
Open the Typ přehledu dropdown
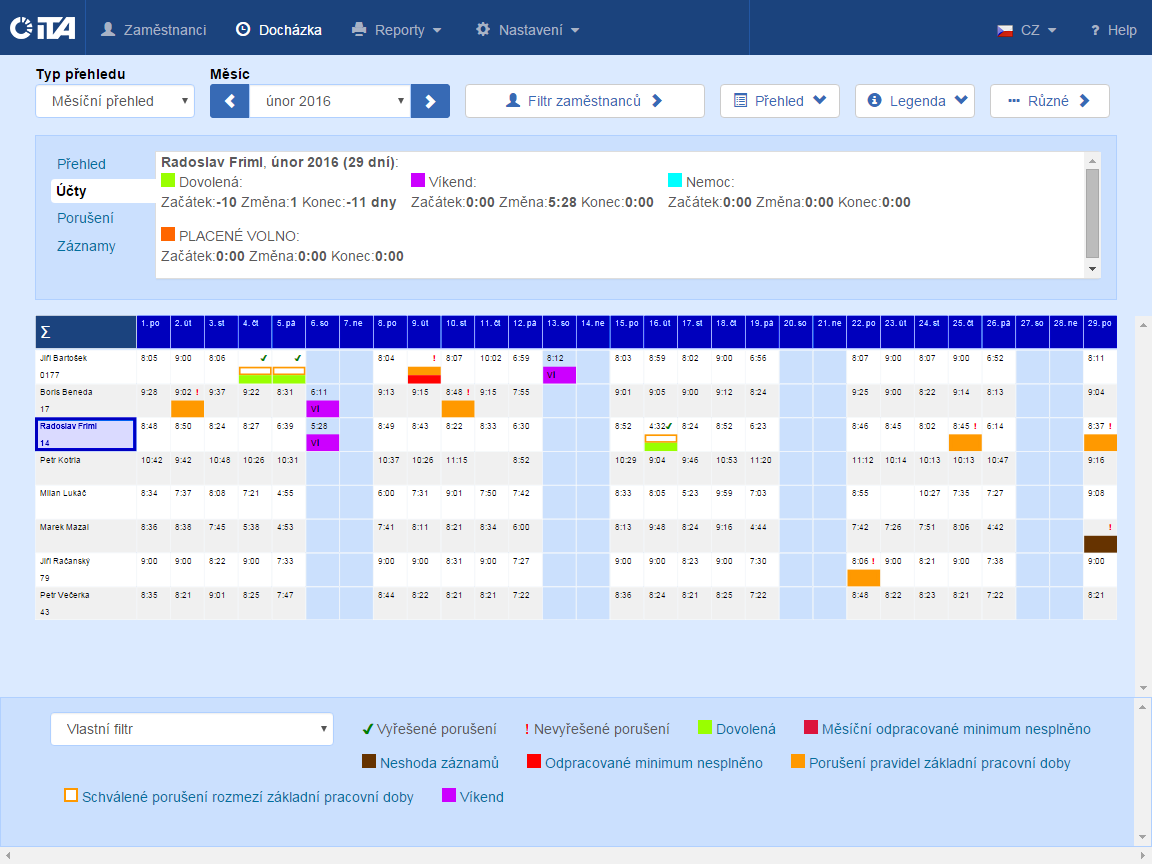115,101
